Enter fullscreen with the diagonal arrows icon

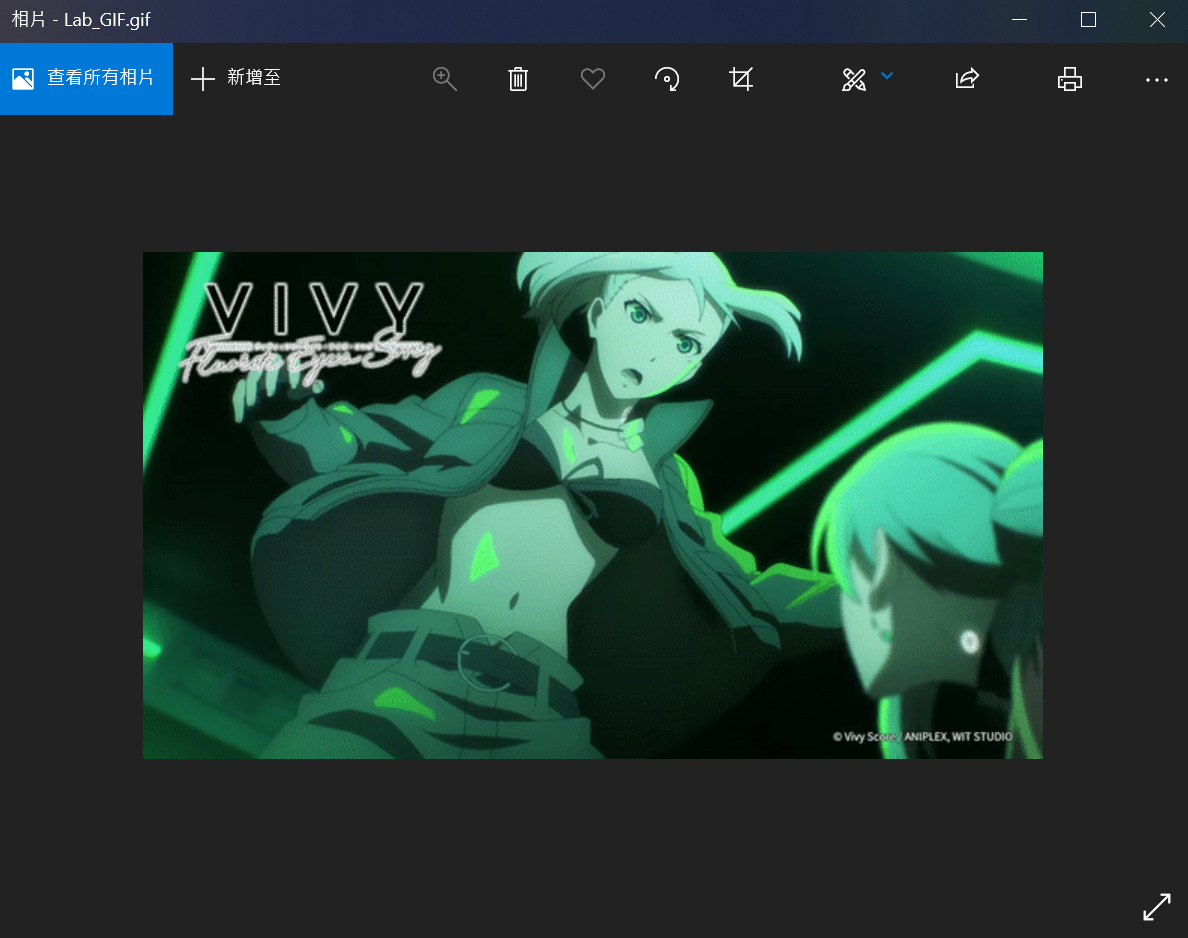(x=1157, y=907)
